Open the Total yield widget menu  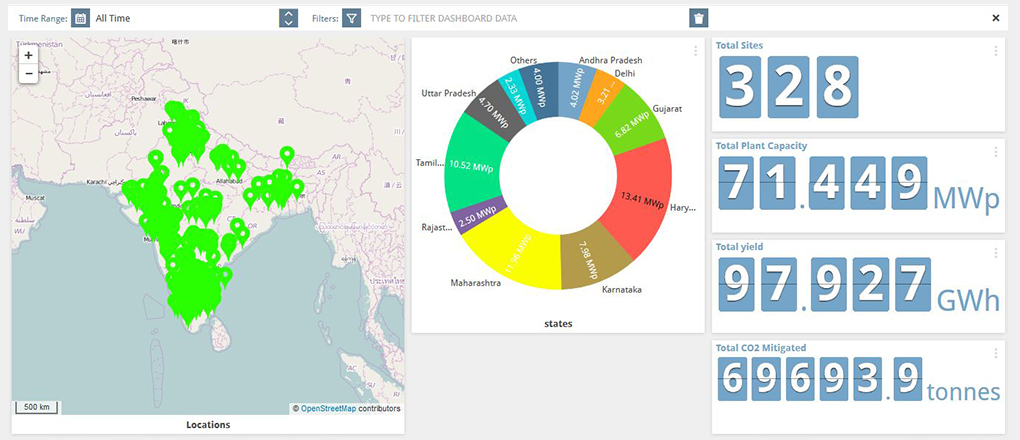click(x=995, y=253)
